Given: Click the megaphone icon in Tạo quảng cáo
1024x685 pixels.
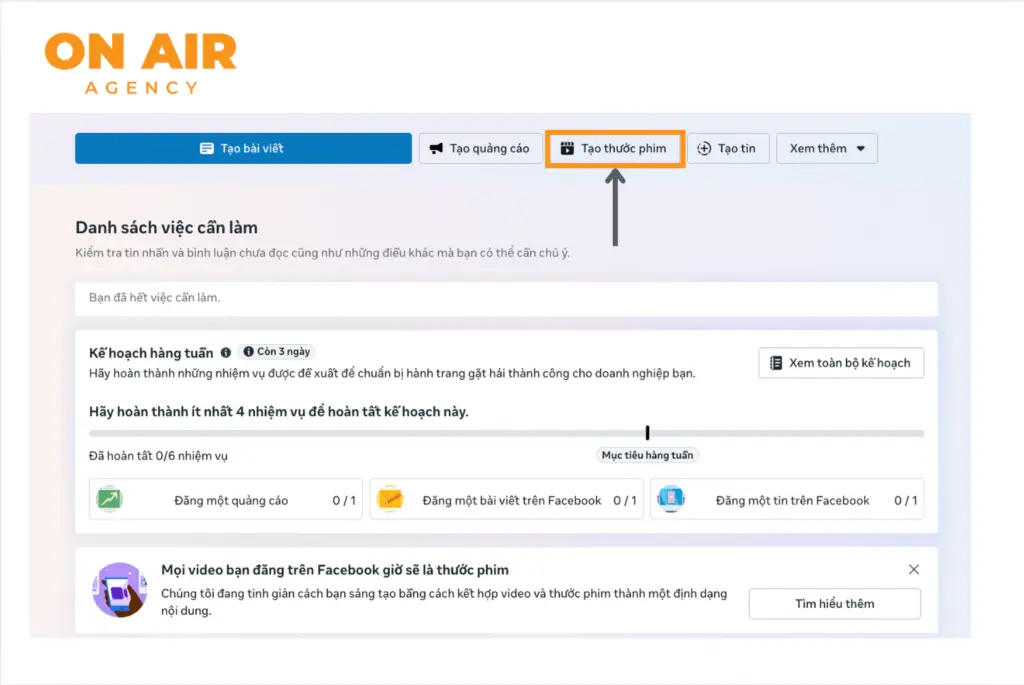Looking at the screenshot, I should 436,149.
